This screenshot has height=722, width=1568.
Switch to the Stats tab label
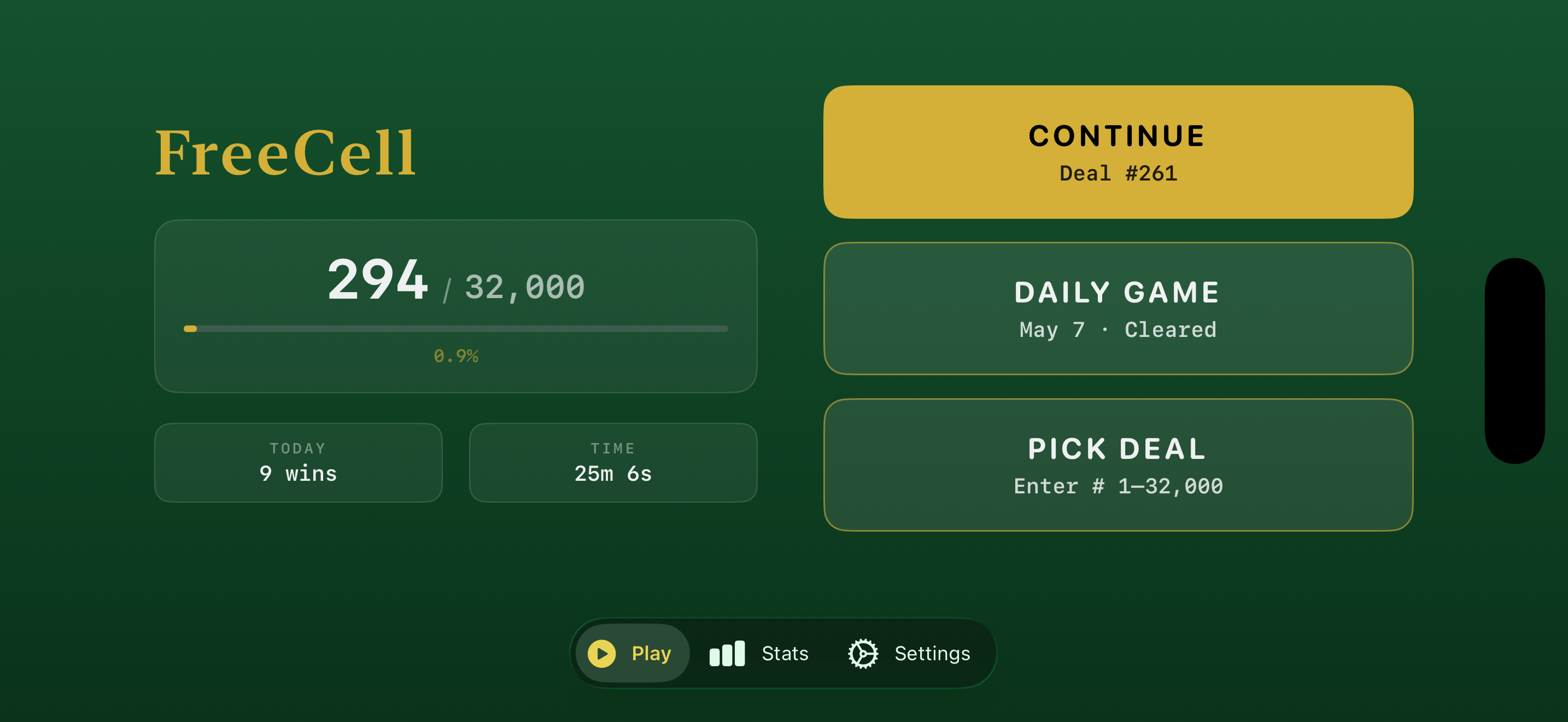point(785,653)
